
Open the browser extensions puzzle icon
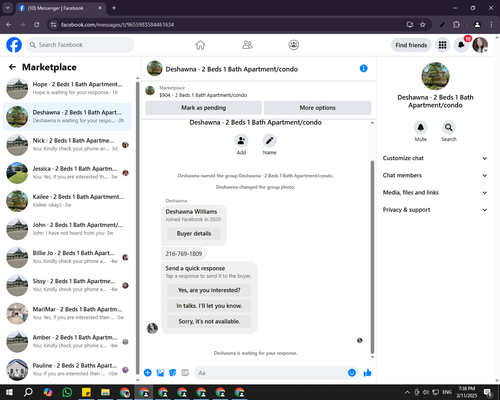[456, 25]
